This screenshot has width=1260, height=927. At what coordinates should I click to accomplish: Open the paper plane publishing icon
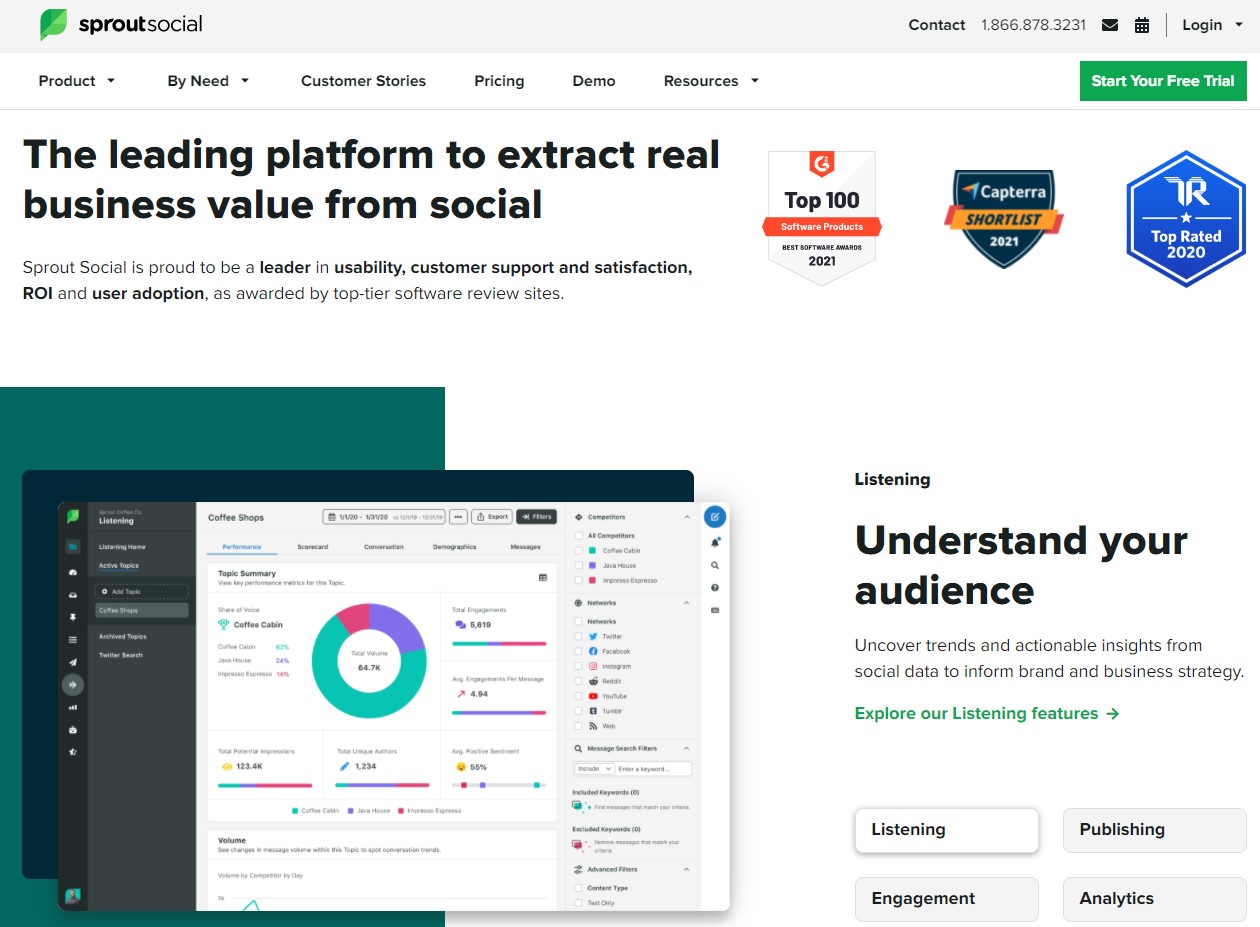[x=72, y=662]
